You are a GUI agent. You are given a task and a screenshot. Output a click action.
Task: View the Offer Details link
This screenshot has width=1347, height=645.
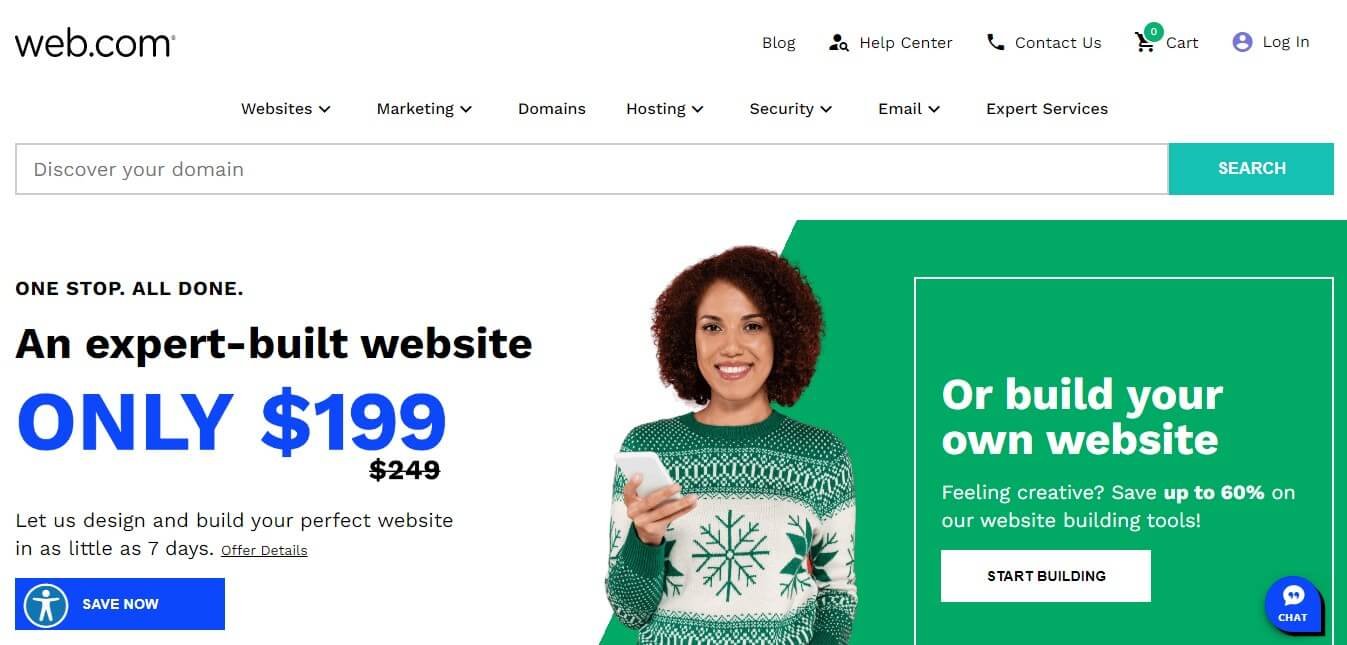[x=264, y=550]
